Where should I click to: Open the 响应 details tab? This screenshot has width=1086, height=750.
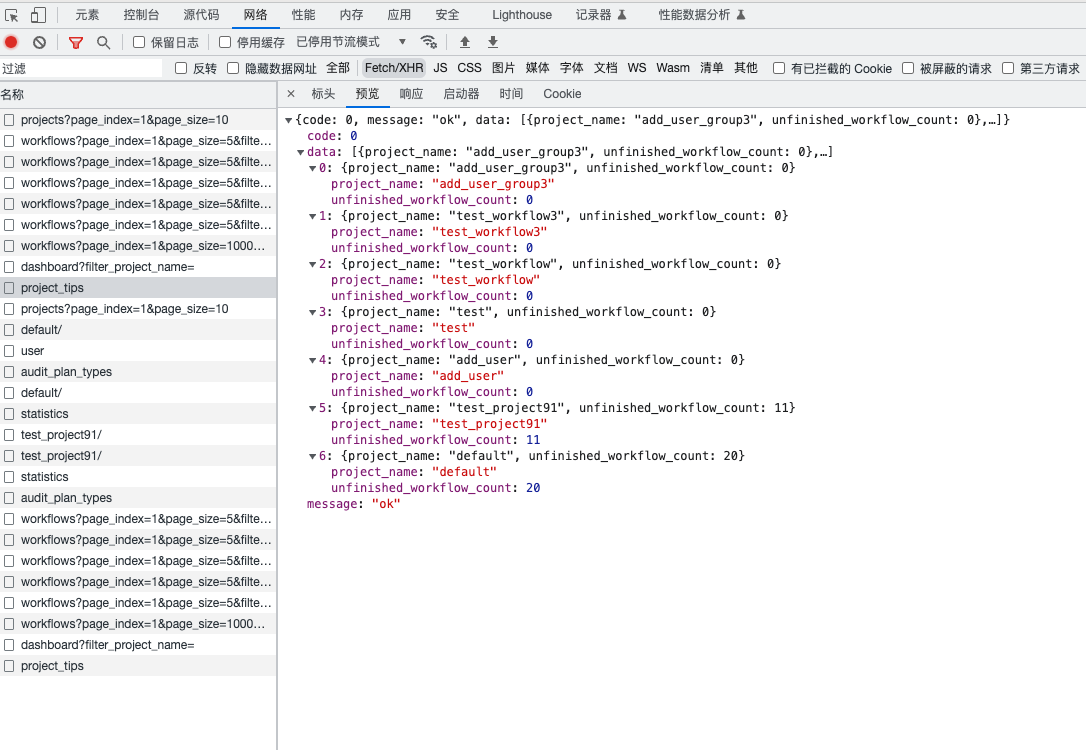(411, 93)
